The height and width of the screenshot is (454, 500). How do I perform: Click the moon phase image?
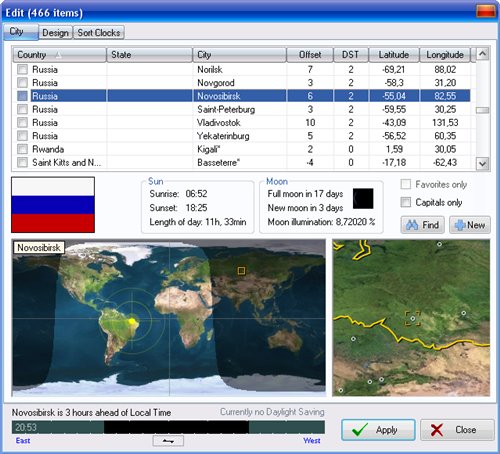pyautogui.click(x=363, y=199)
